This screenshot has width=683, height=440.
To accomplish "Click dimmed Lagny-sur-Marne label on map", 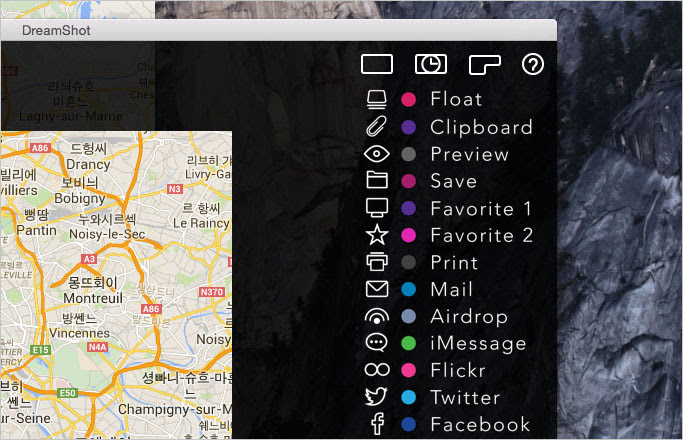I will pyautogui.click(x=71, y=116).
